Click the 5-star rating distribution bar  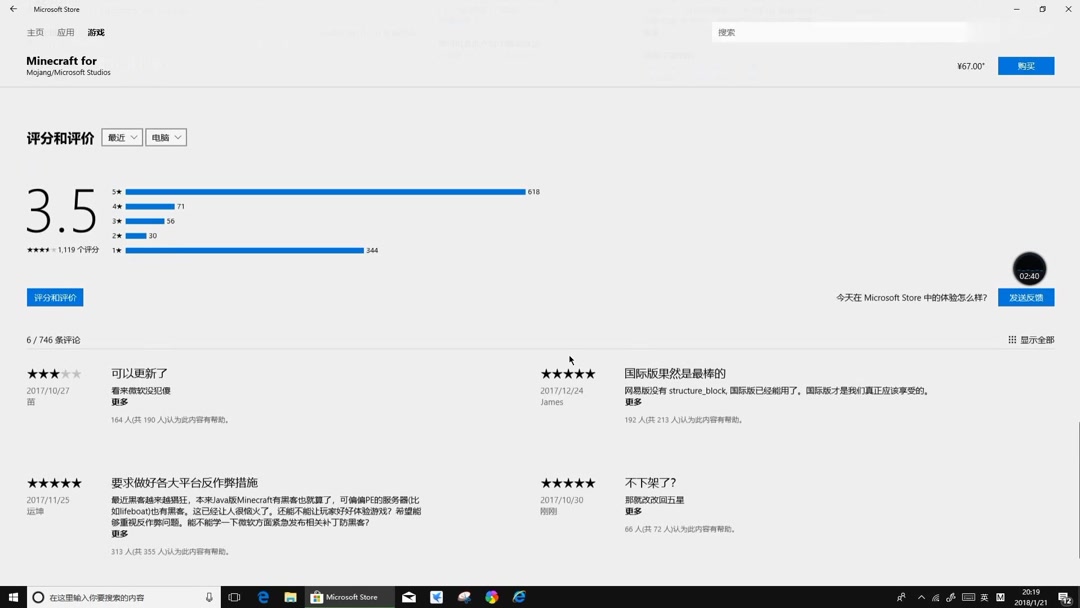tap(325, 191)
